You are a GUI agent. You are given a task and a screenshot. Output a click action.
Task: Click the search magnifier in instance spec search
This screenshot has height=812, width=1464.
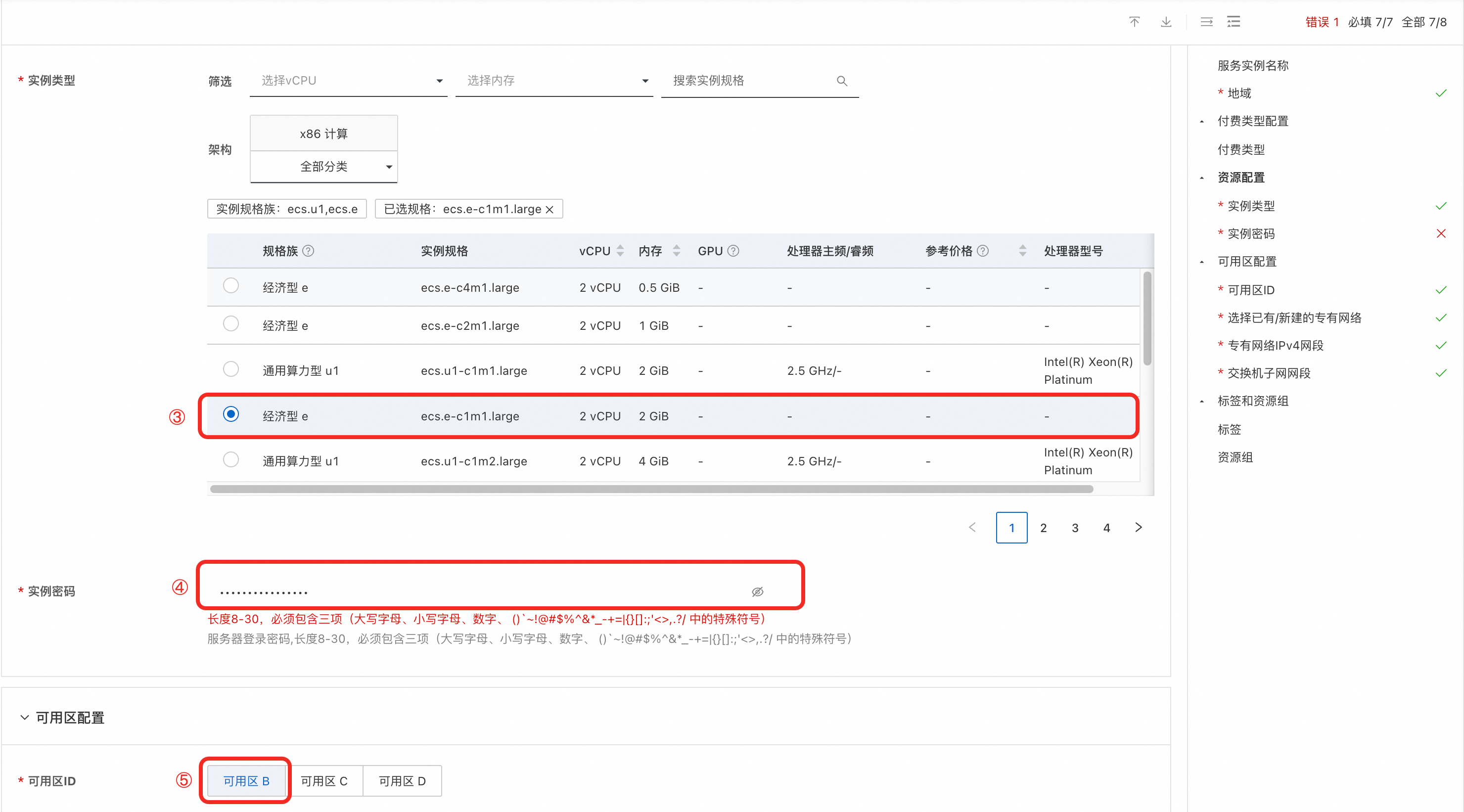coord(842,81)
